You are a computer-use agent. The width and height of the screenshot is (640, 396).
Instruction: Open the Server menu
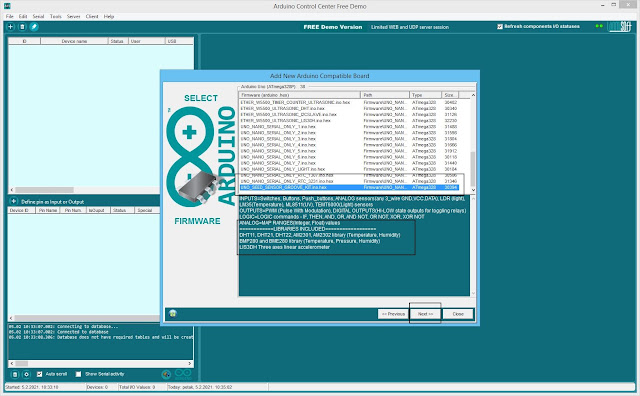tap(73, 16)
